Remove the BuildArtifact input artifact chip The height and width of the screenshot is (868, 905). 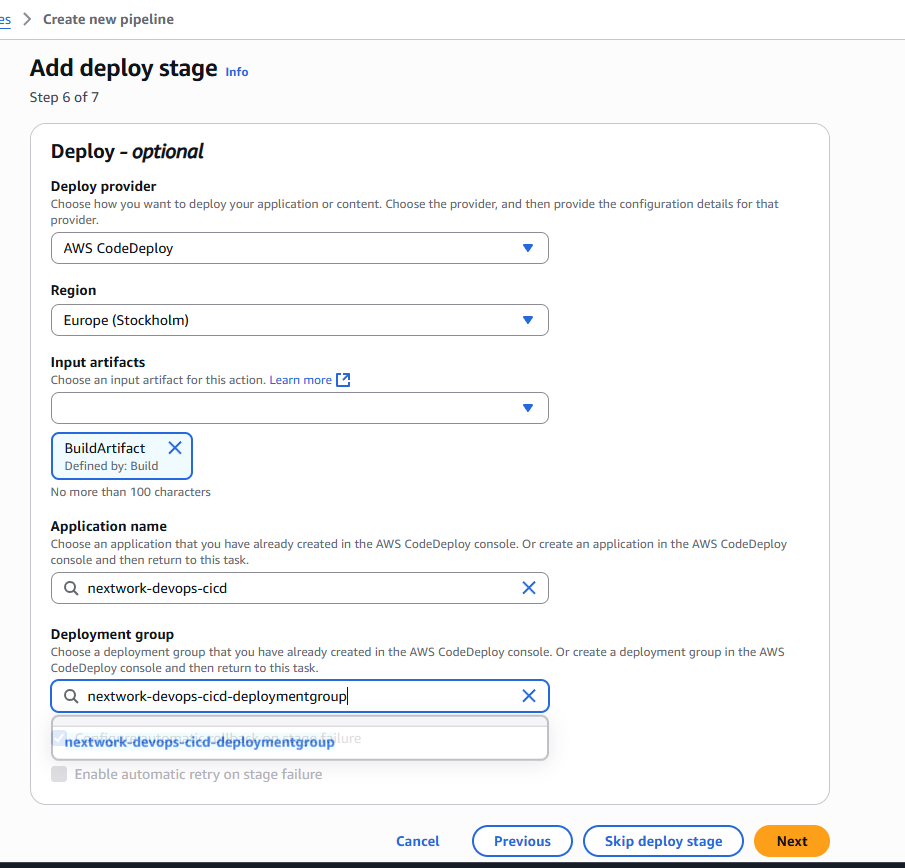tap(175, 448)
